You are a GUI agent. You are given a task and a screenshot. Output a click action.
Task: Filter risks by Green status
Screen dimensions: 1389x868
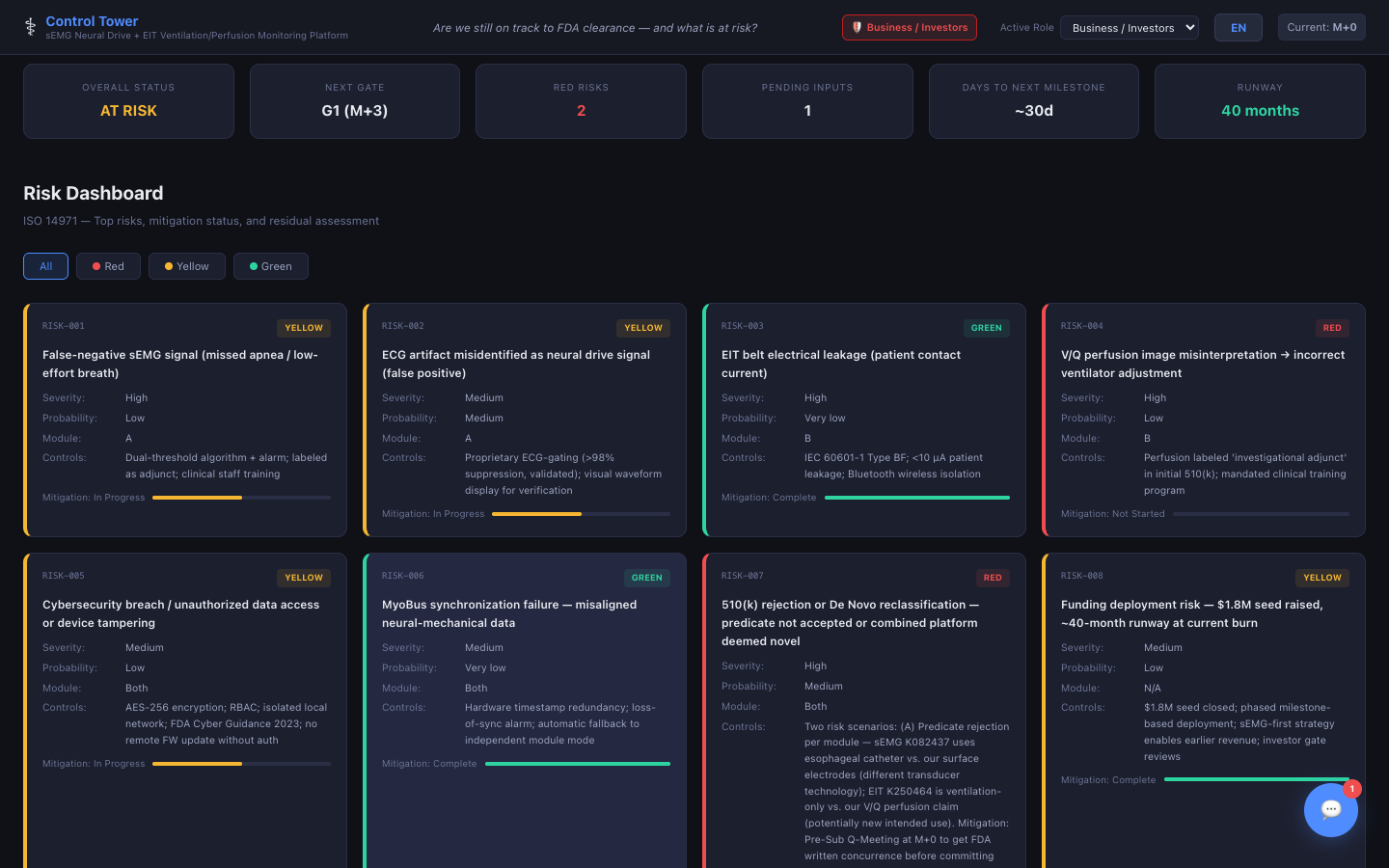click(x=271, y=266)
